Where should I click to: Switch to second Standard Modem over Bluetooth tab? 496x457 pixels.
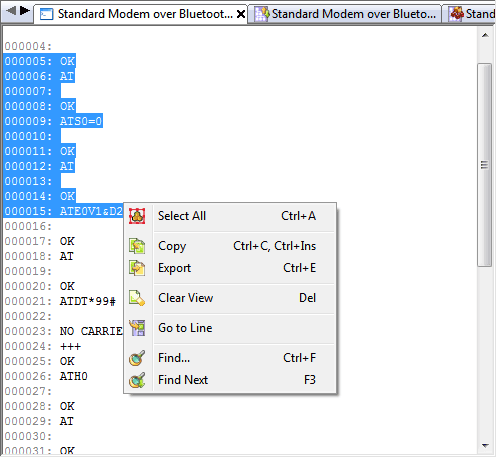tap(345, 14)
